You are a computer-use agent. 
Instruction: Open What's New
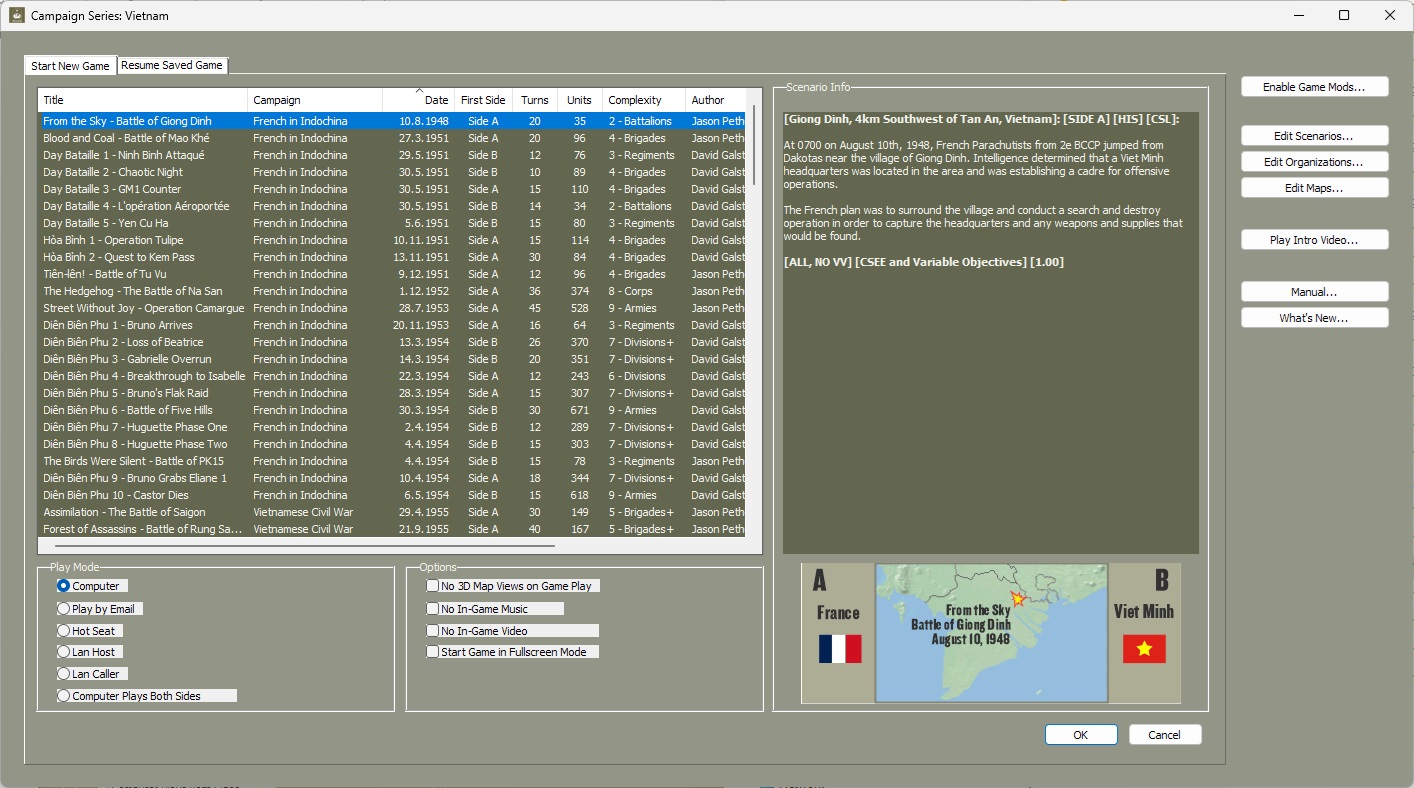coord(1314,318)
